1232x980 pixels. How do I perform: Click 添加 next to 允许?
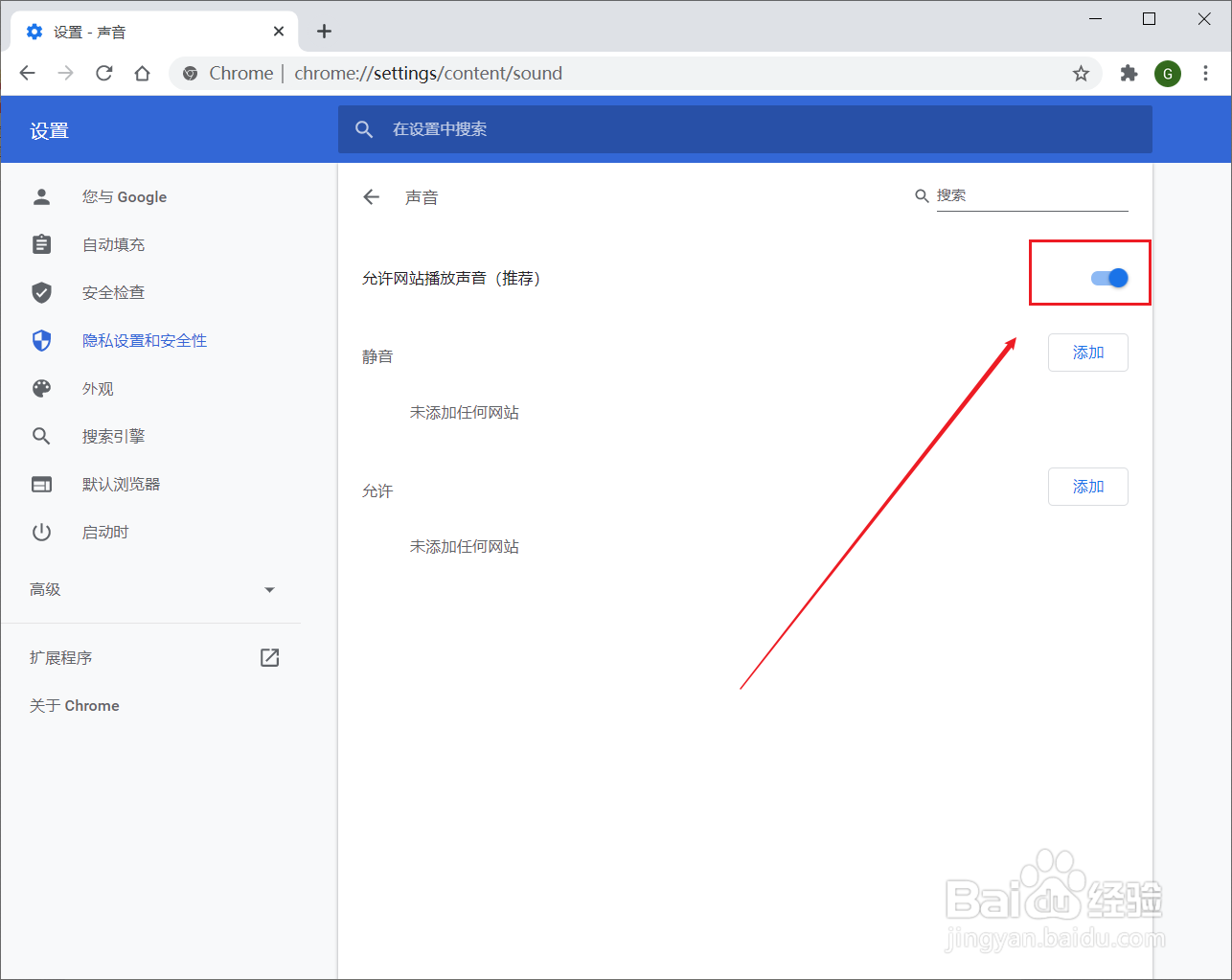click(1087, 487)
